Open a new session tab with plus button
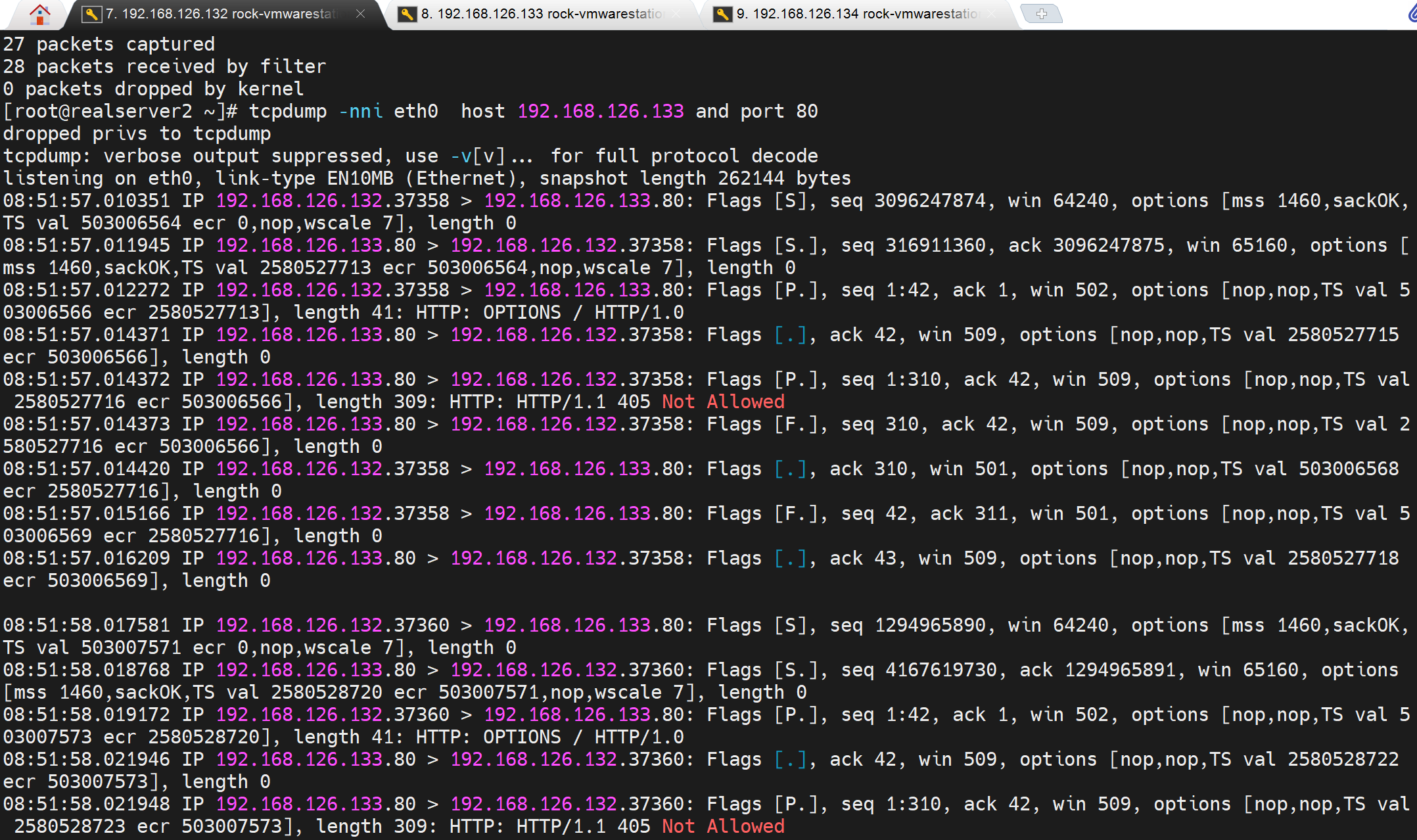 tap(1041, 14)
